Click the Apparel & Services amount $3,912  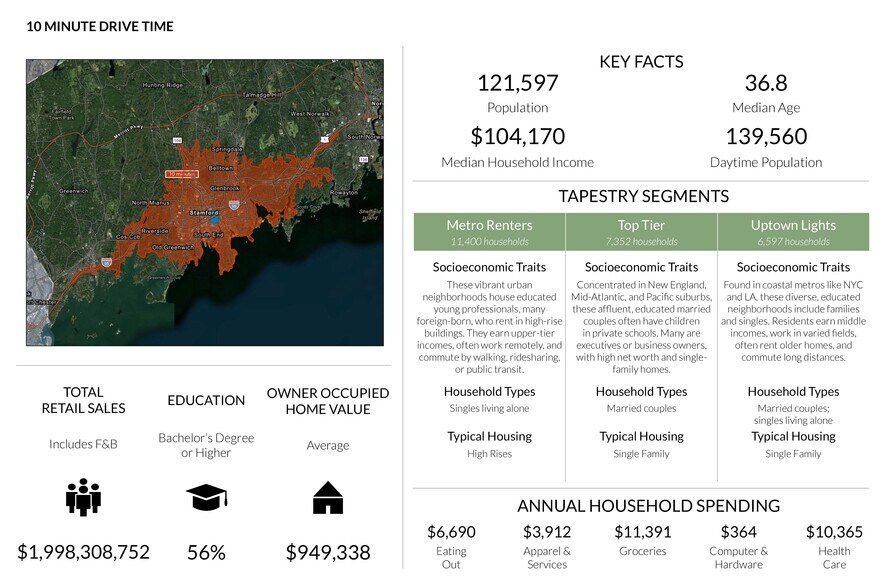(x=547, y=532)
